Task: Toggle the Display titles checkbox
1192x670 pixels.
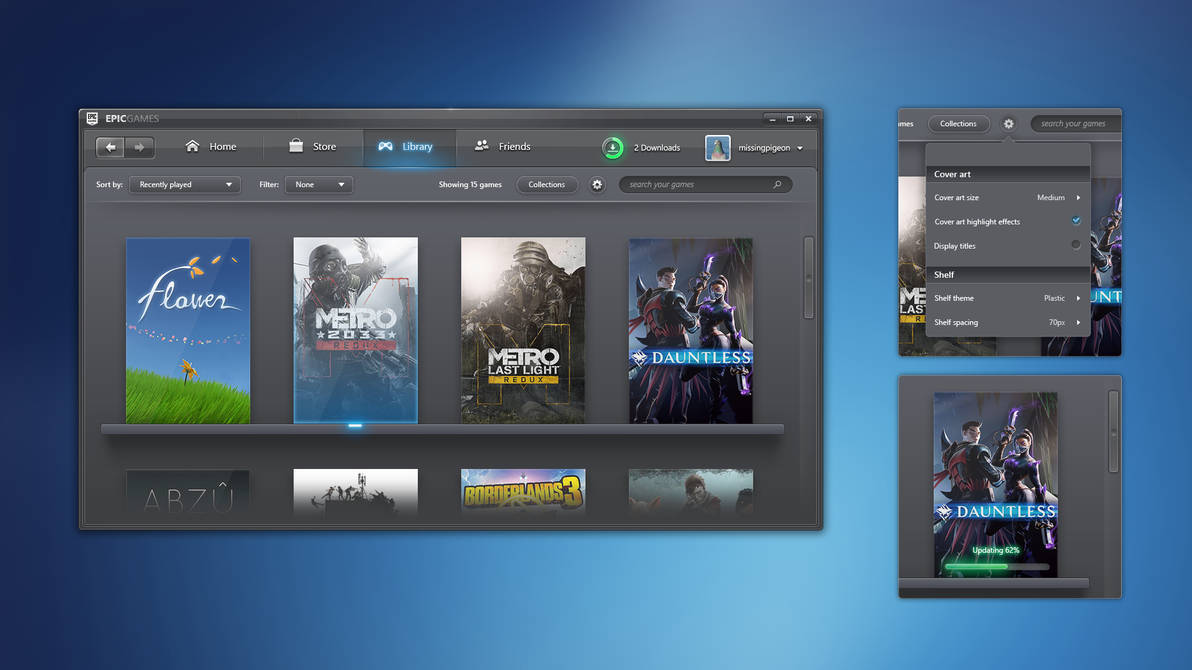Action: 1076,245
